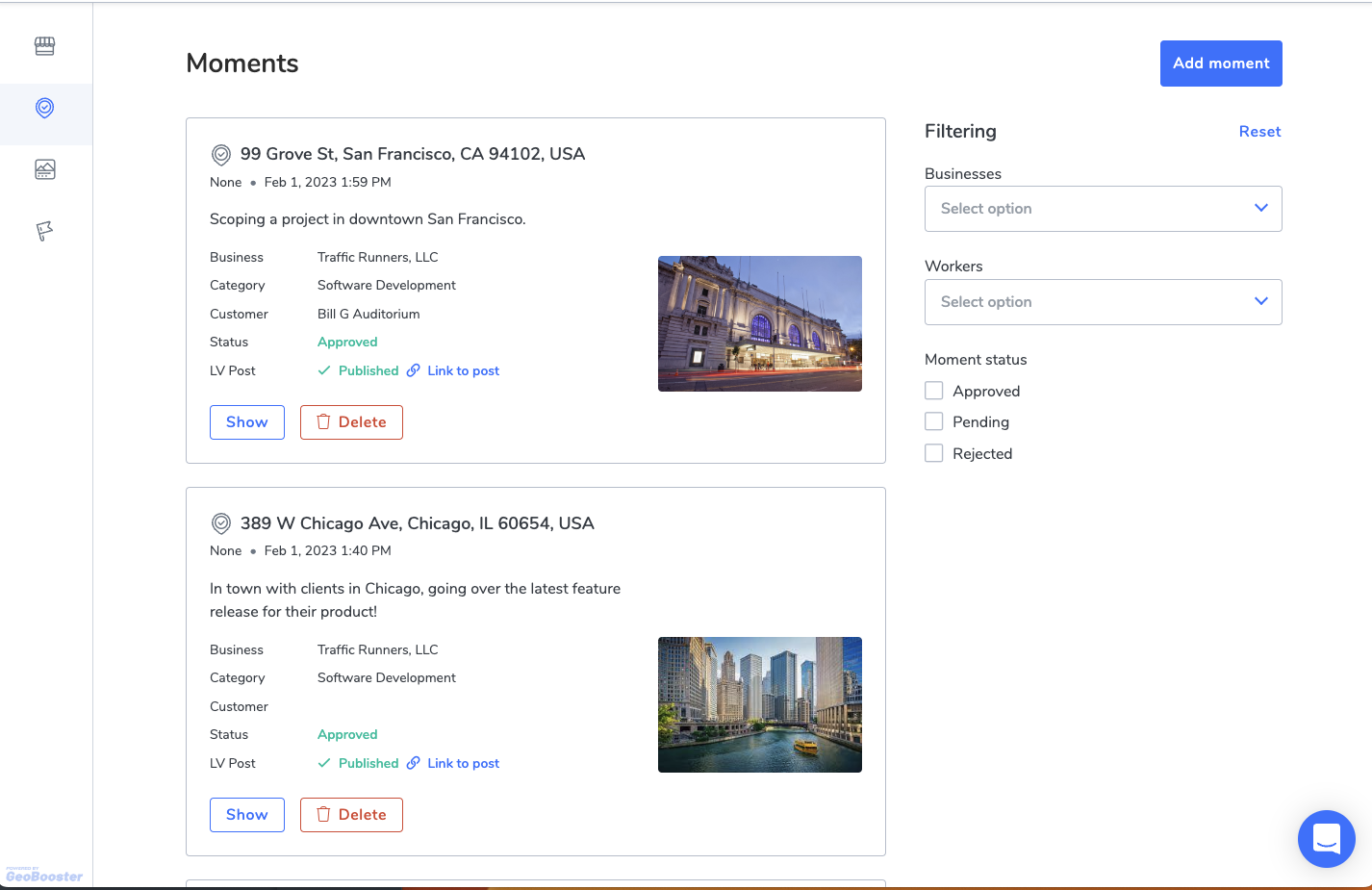Viewport: 1372px width, 890px height.
Task: Click location pin icon beside 99 Grove St
Action: click(221, 154)
